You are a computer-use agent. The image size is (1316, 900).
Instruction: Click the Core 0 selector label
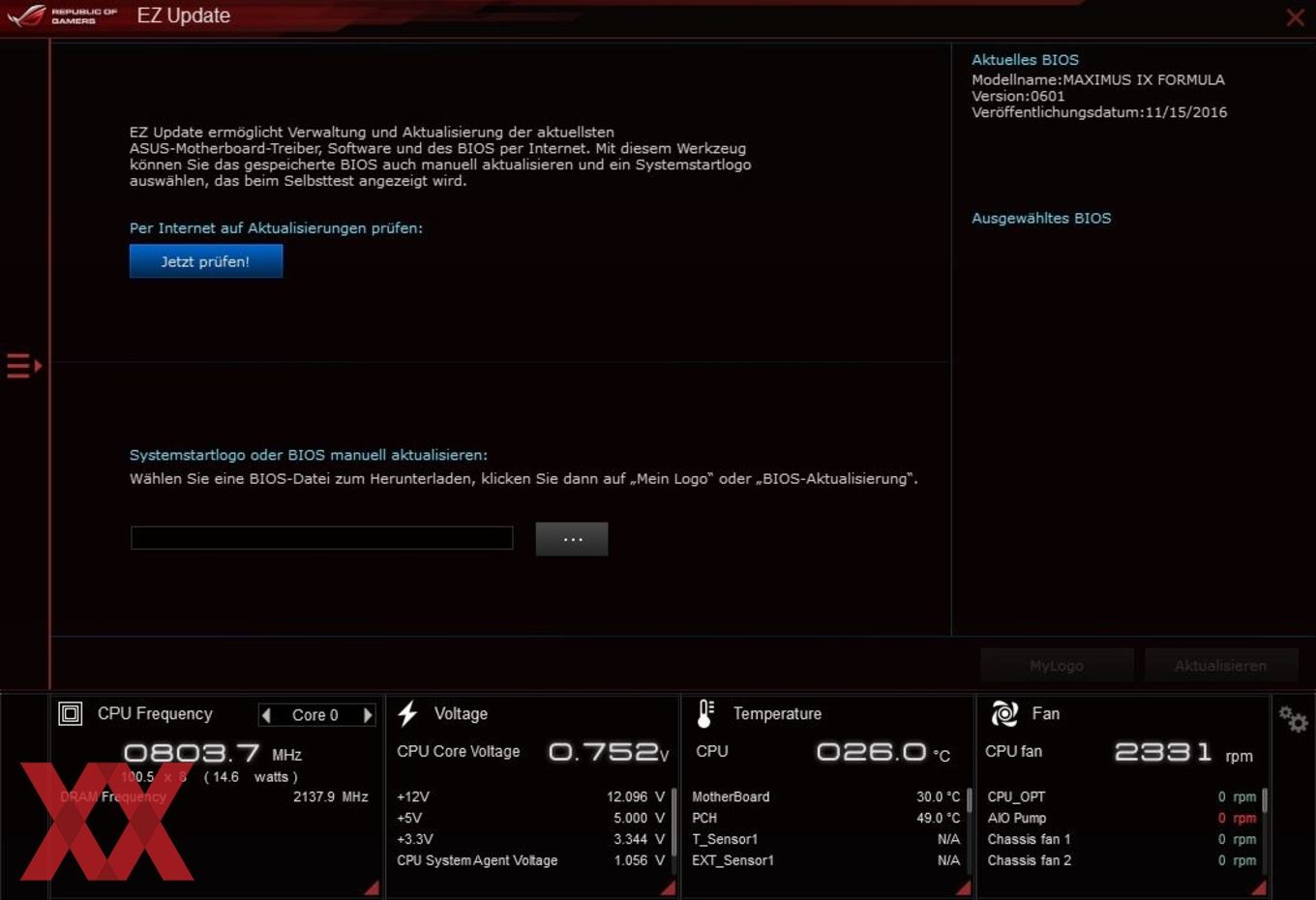315,715
